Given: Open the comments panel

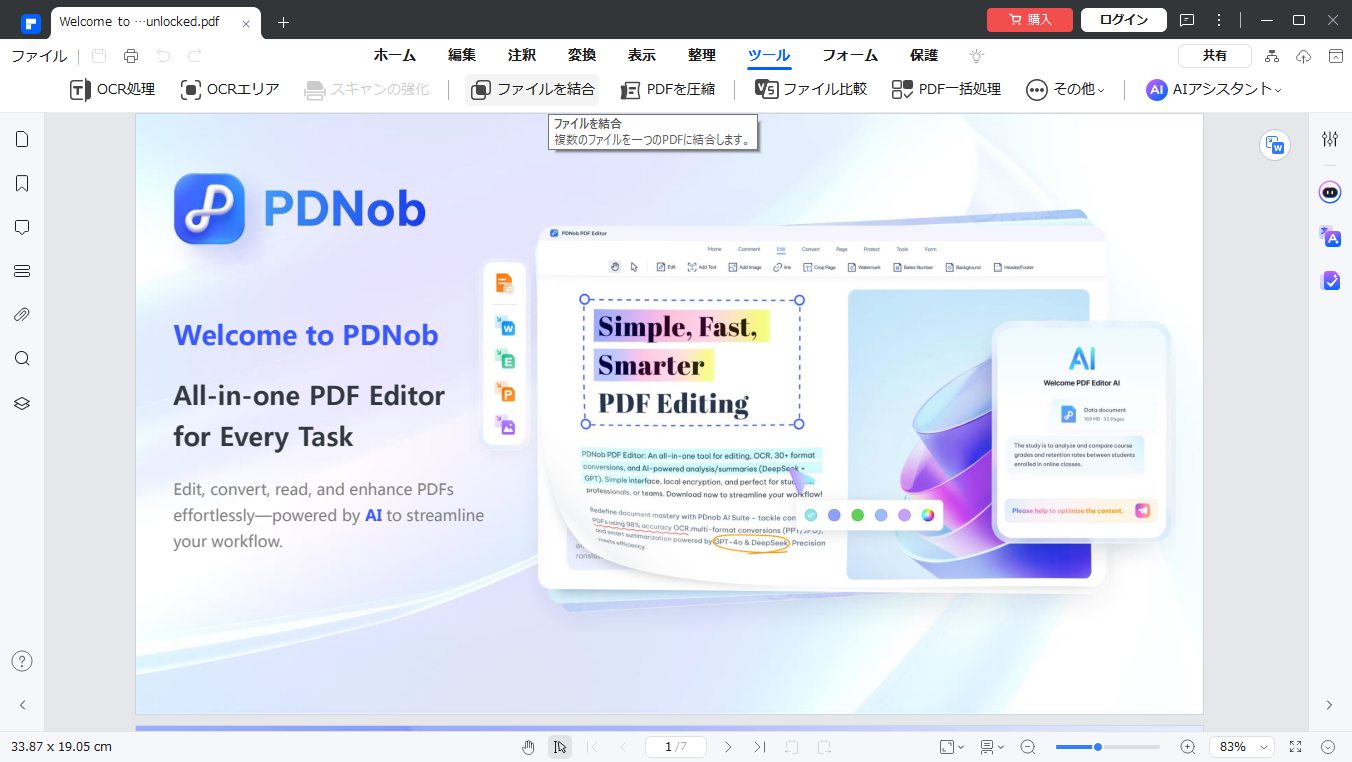Looking at the screenshot, I should pos(22,227).
